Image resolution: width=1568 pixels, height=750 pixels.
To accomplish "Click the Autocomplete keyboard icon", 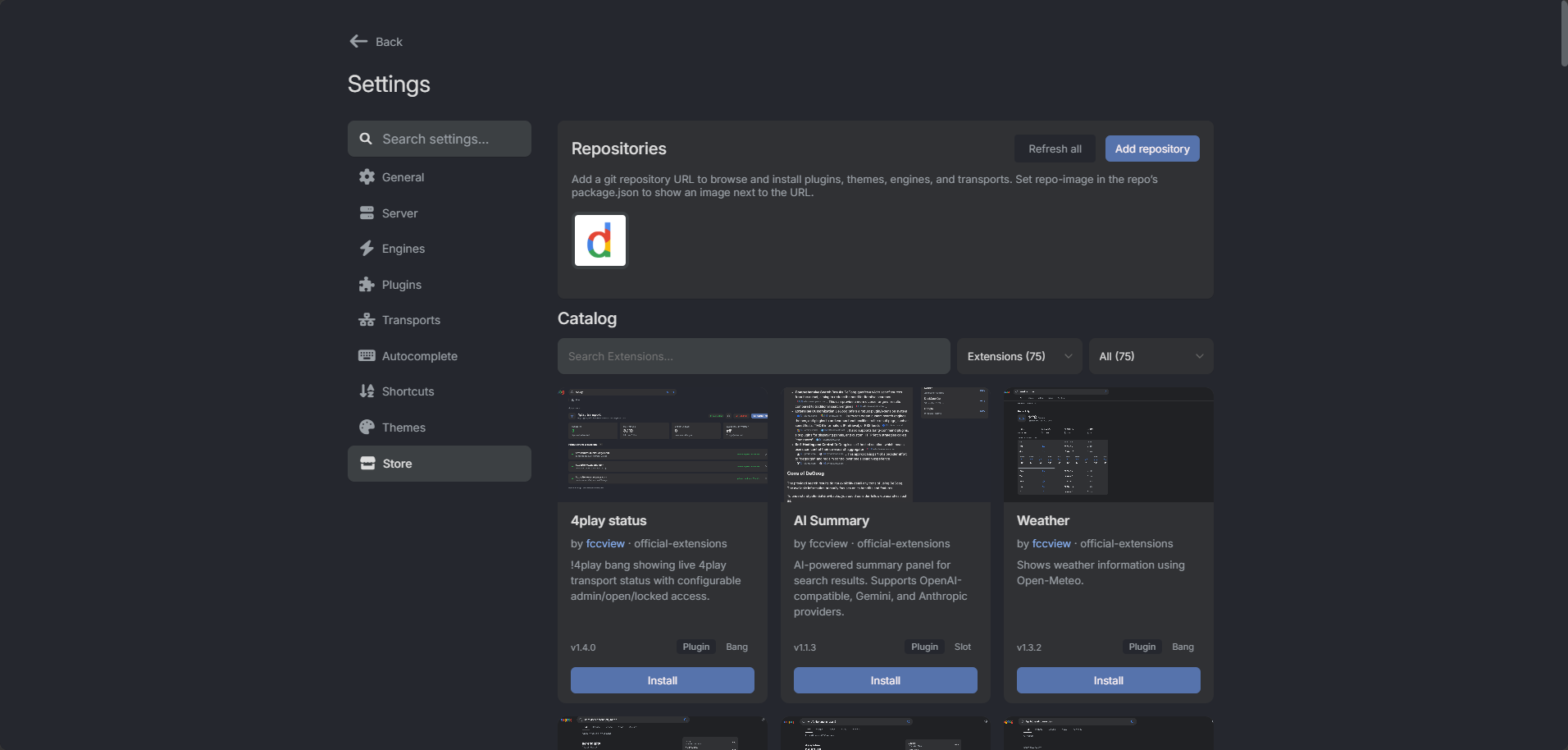I will (x=367, y=355).
